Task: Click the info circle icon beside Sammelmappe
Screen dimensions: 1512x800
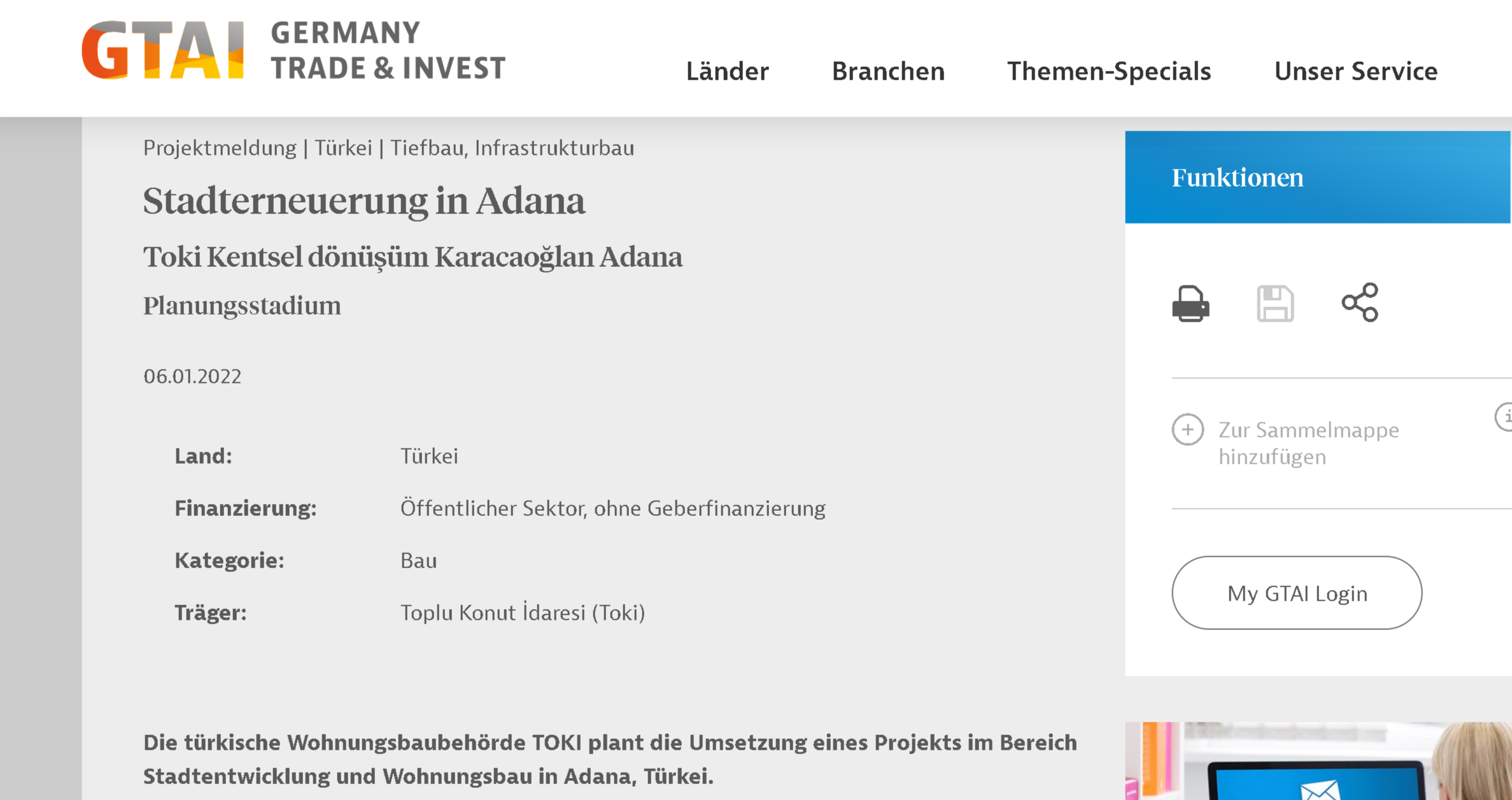Action: click(x=1505, y=417)
